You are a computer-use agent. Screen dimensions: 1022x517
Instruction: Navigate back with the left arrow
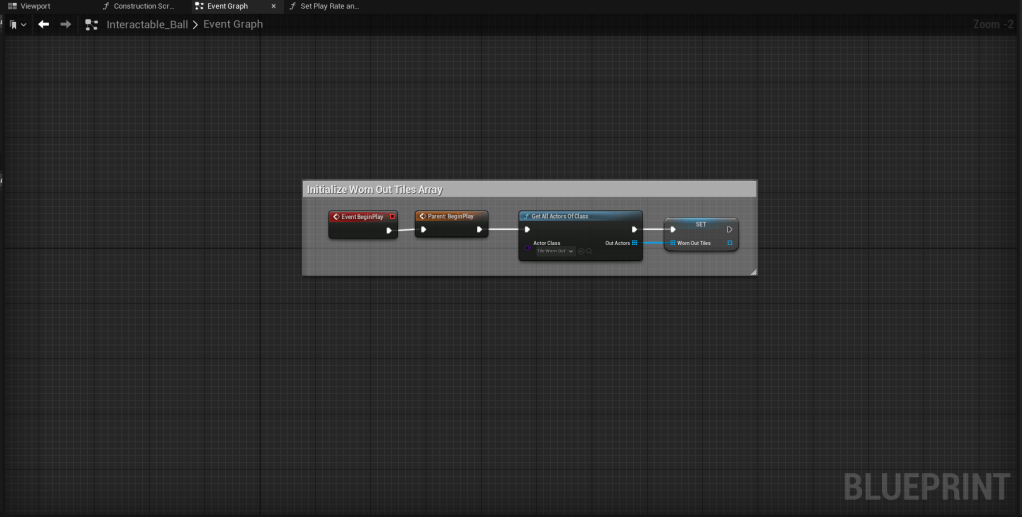pos(44,24)
